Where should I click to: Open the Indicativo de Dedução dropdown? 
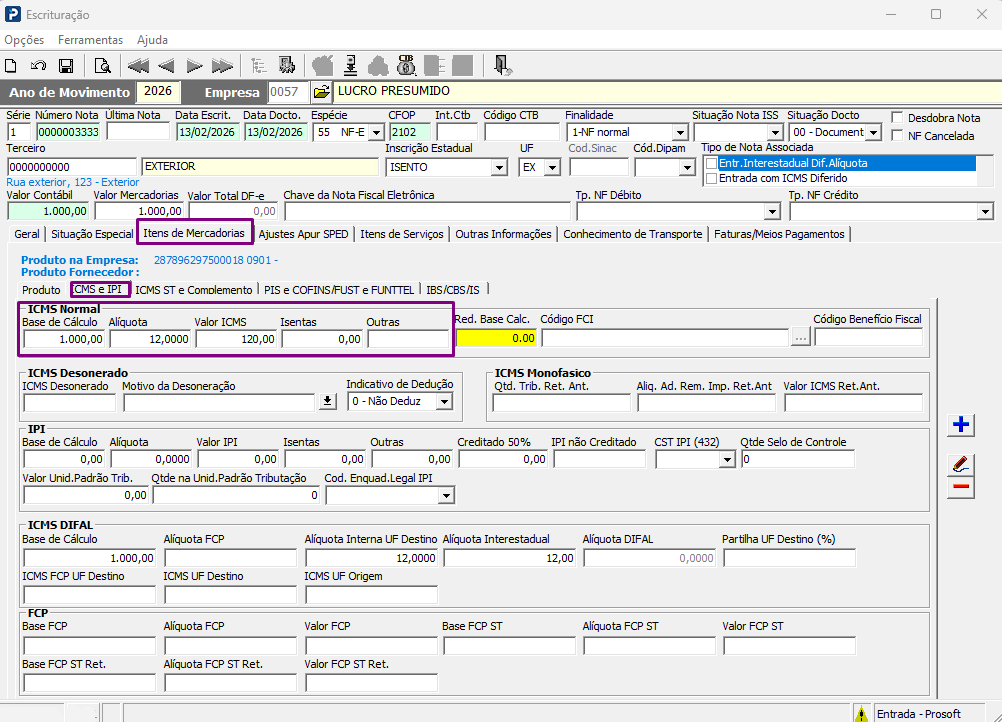point(444,402)
